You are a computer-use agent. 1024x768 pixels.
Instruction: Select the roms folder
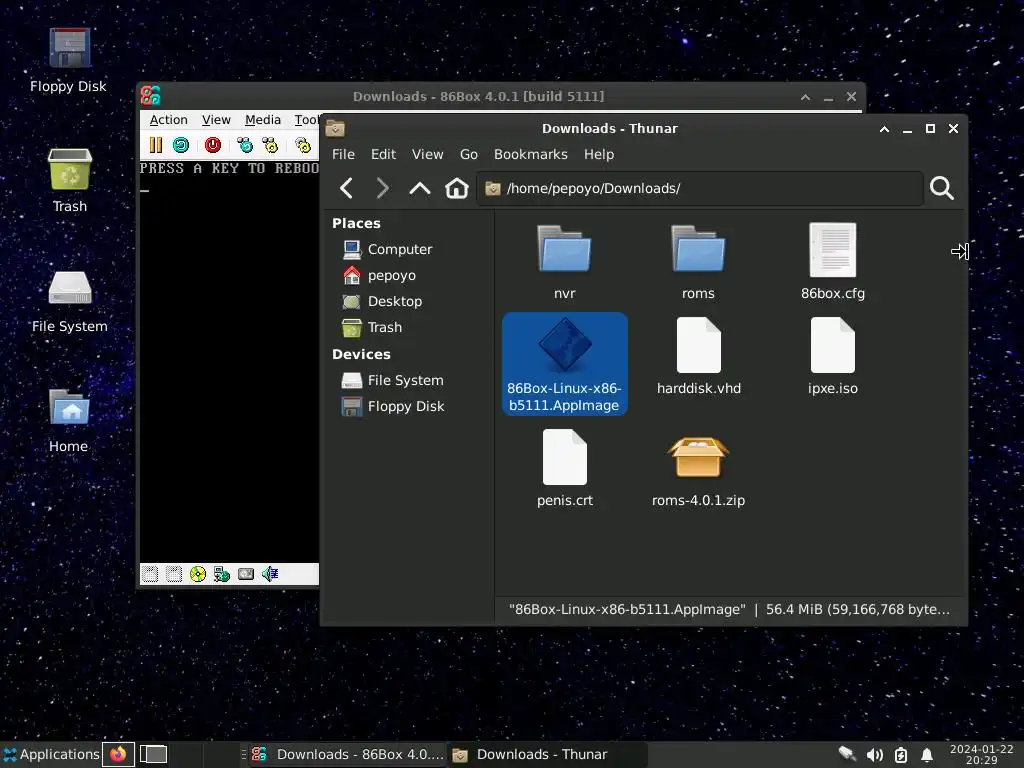point(698,263)
